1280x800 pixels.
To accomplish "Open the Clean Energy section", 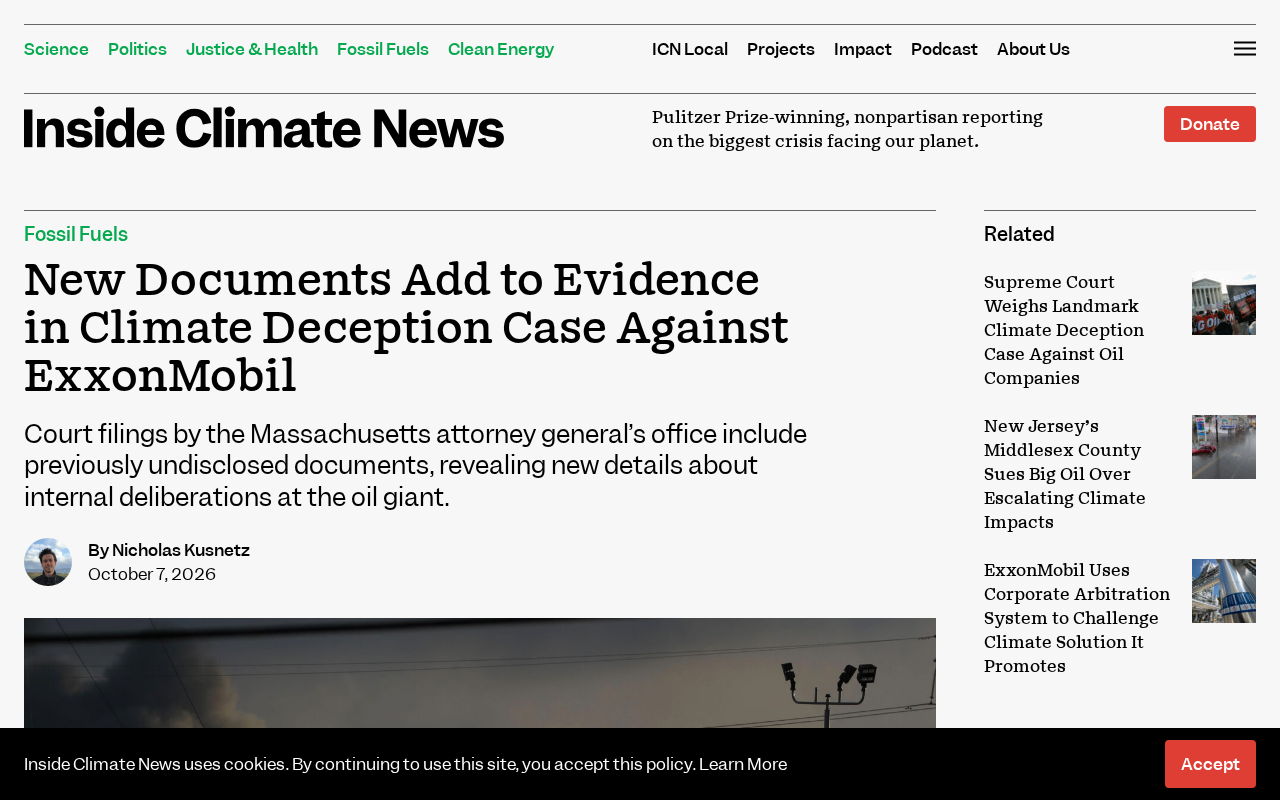I will [501, 49].
